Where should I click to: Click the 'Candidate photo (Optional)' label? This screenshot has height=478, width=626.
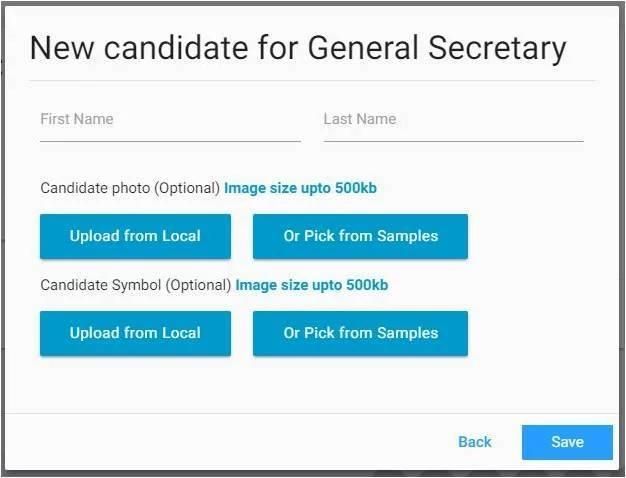[x=130, y=188]
